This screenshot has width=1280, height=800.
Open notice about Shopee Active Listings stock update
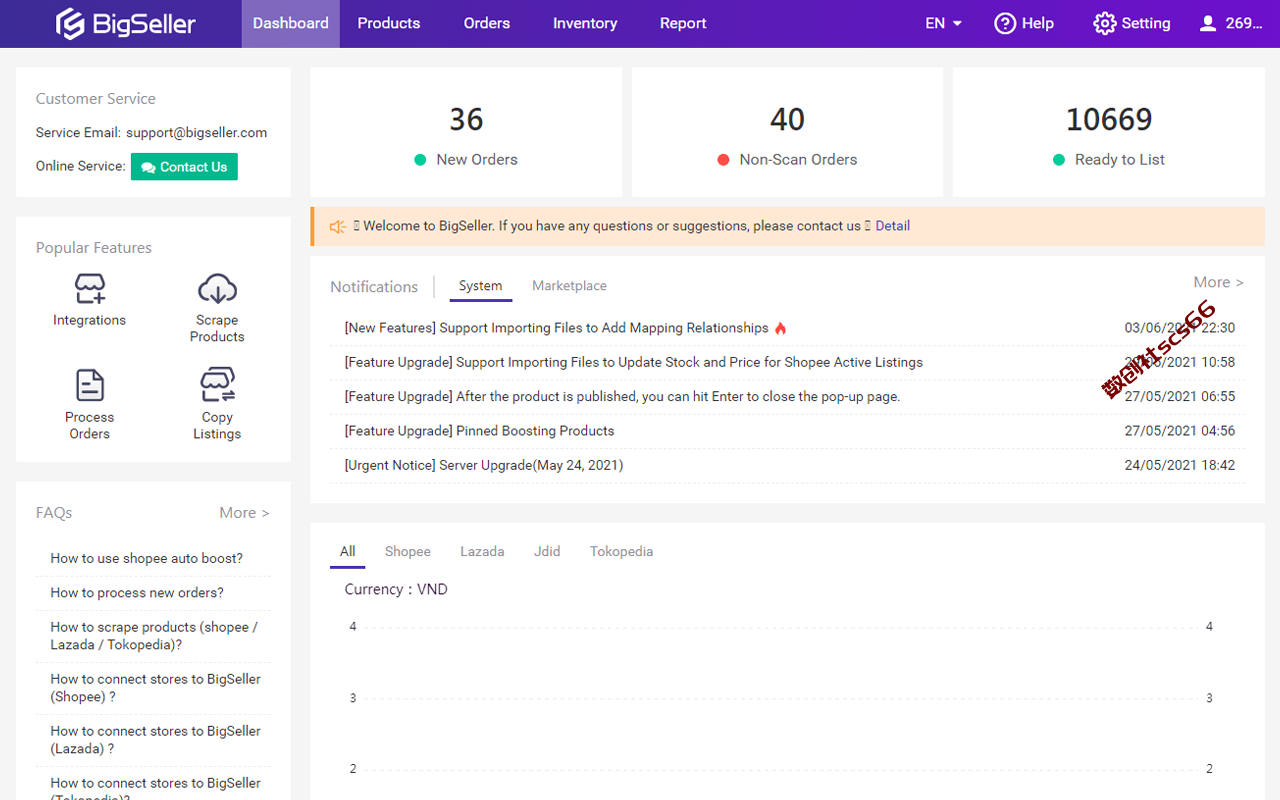click(634, 362)
